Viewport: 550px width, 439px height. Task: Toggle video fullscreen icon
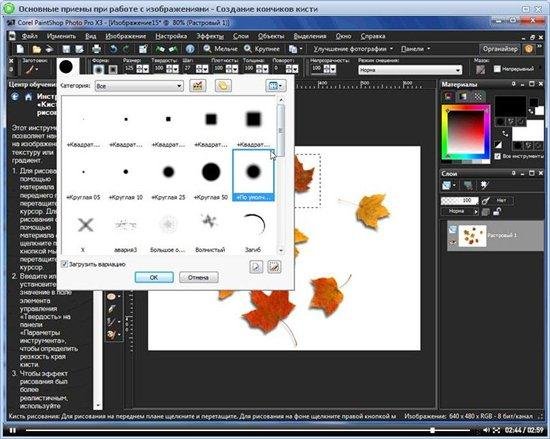pos(497,430)
